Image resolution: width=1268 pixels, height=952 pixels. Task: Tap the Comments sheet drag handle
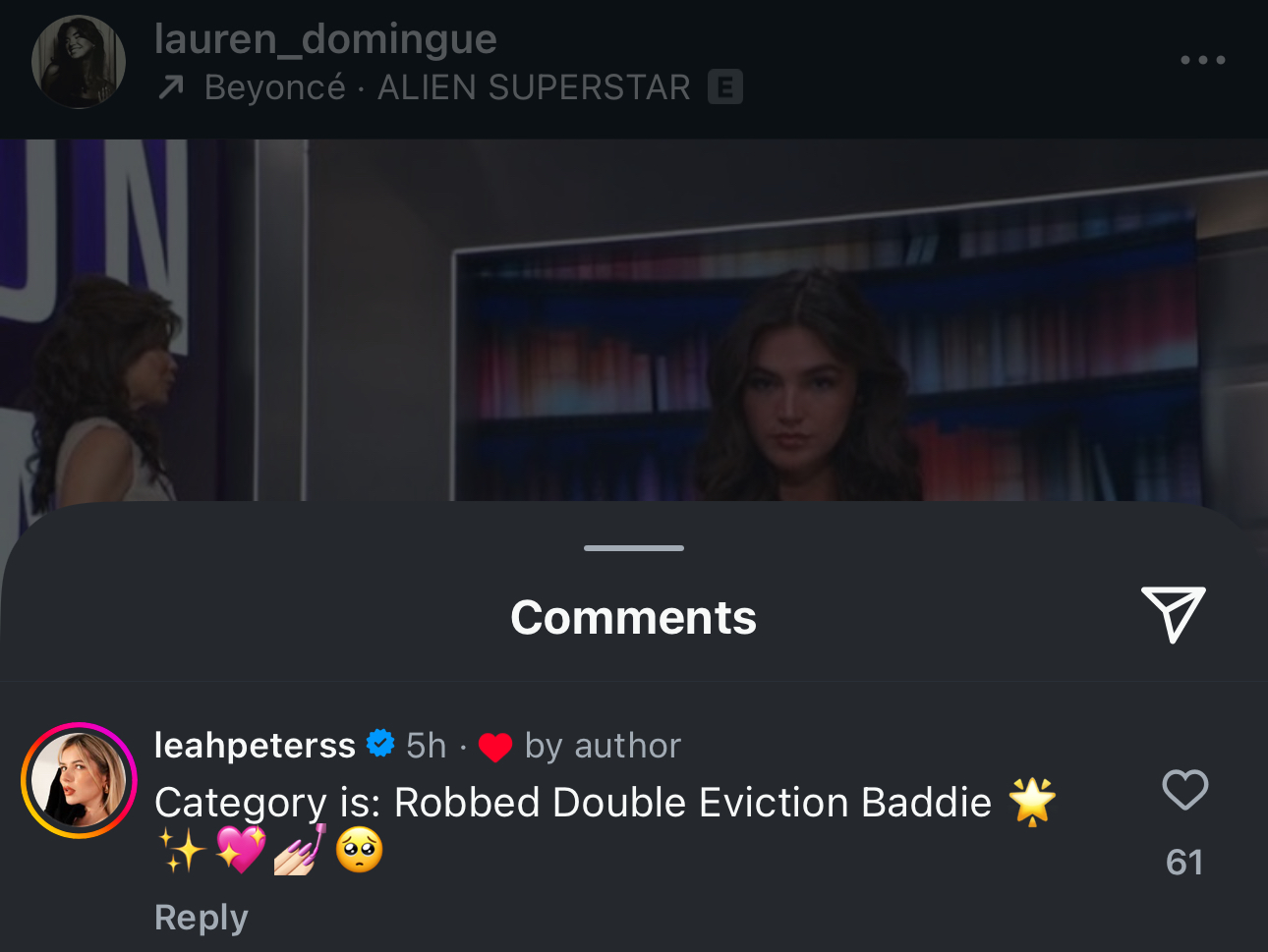click(634, 548)
